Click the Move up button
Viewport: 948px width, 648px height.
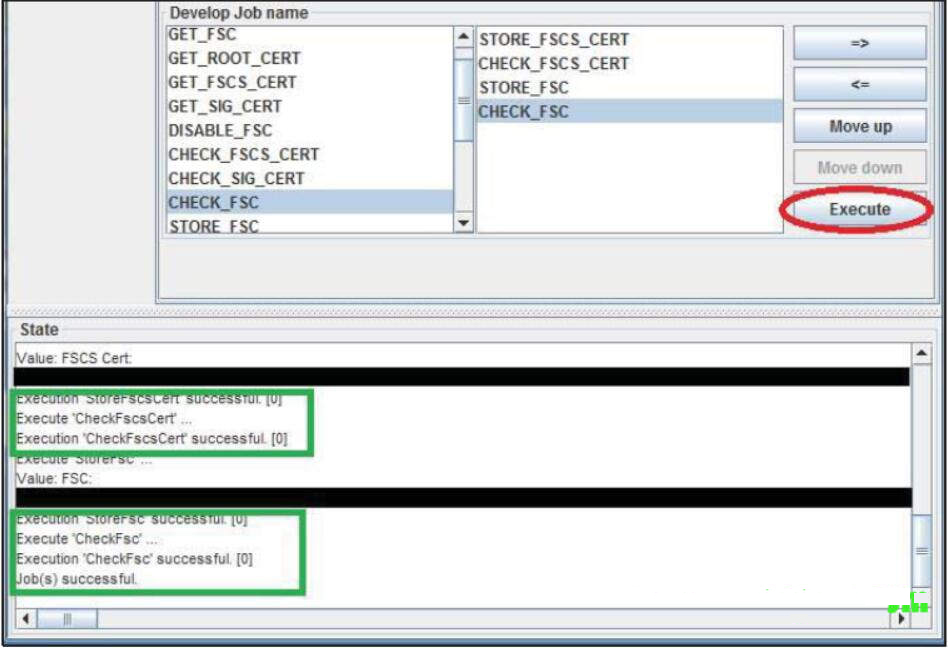(859, 126)
